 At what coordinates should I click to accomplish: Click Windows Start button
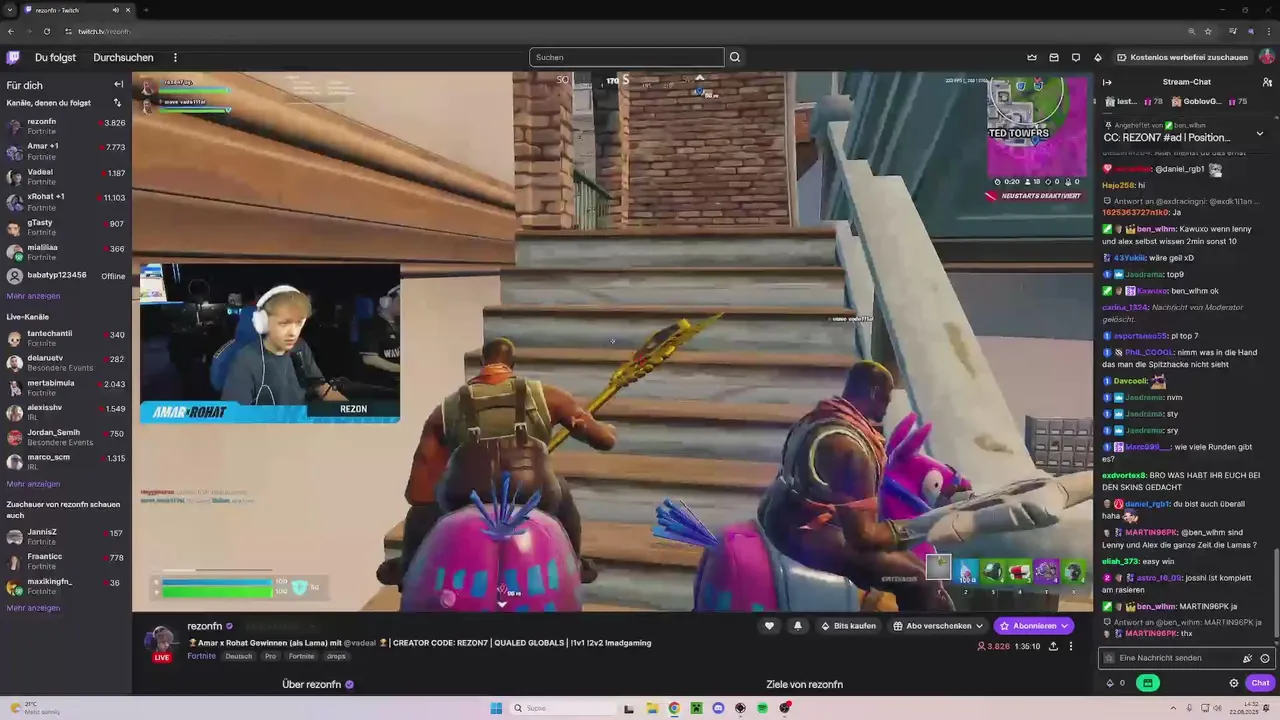tap(496, 708)
